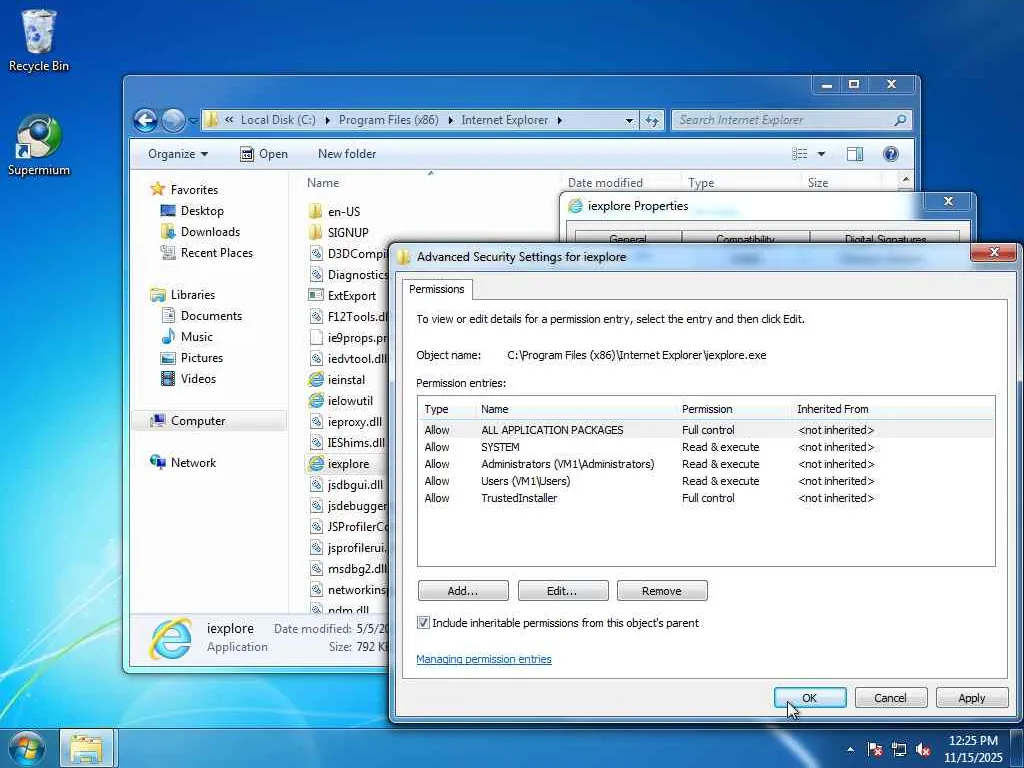Select the TrustedInstaller permission entry
The width and height of the screenshot is (1024, 768).
point(707,498)
